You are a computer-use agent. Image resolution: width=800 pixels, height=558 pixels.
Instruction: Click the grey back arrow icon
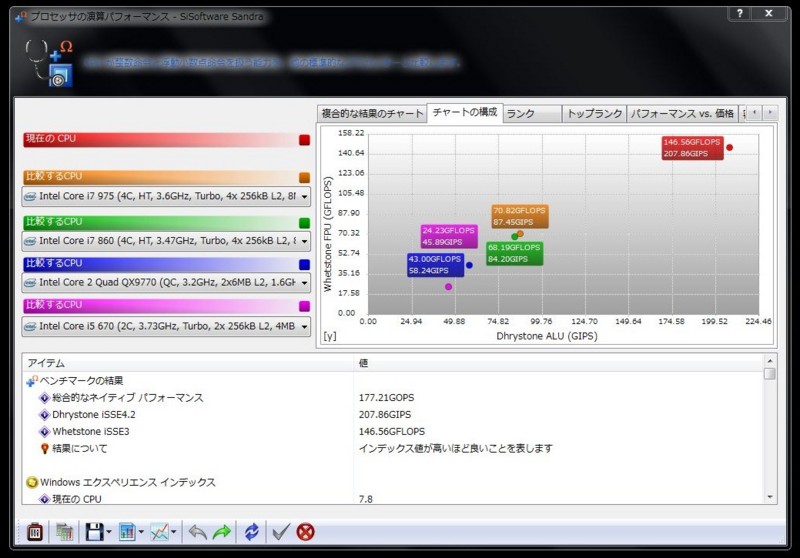point(197,532)
